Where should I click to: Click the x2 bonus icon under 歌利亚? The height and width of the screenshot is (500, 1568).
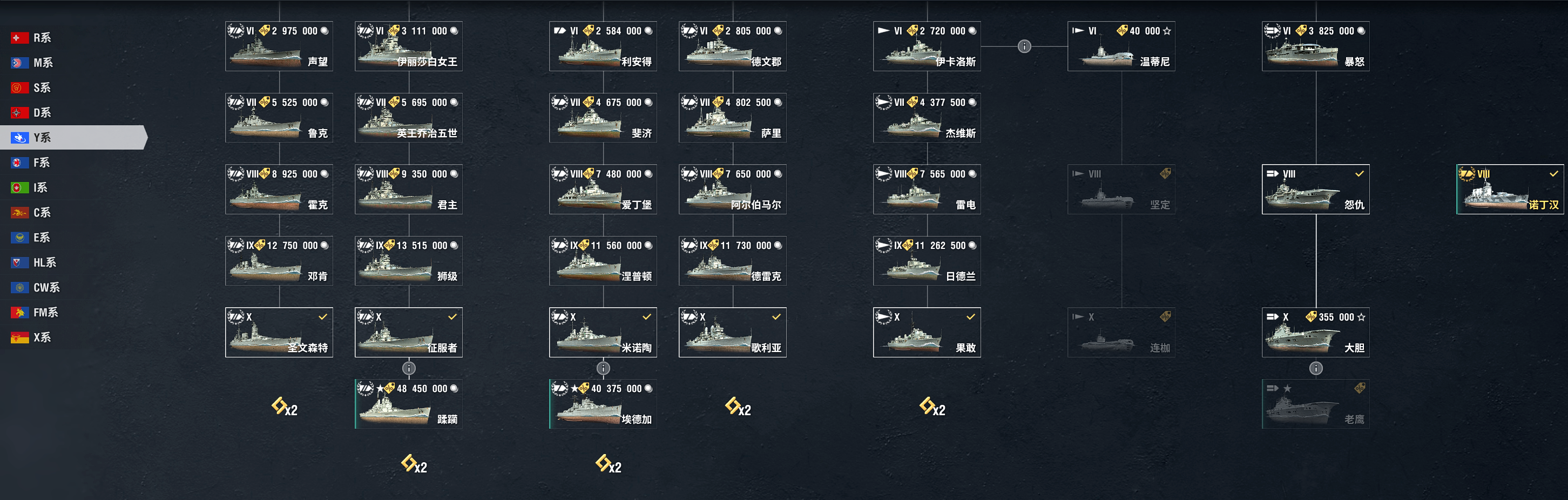(x=738, y=407)
